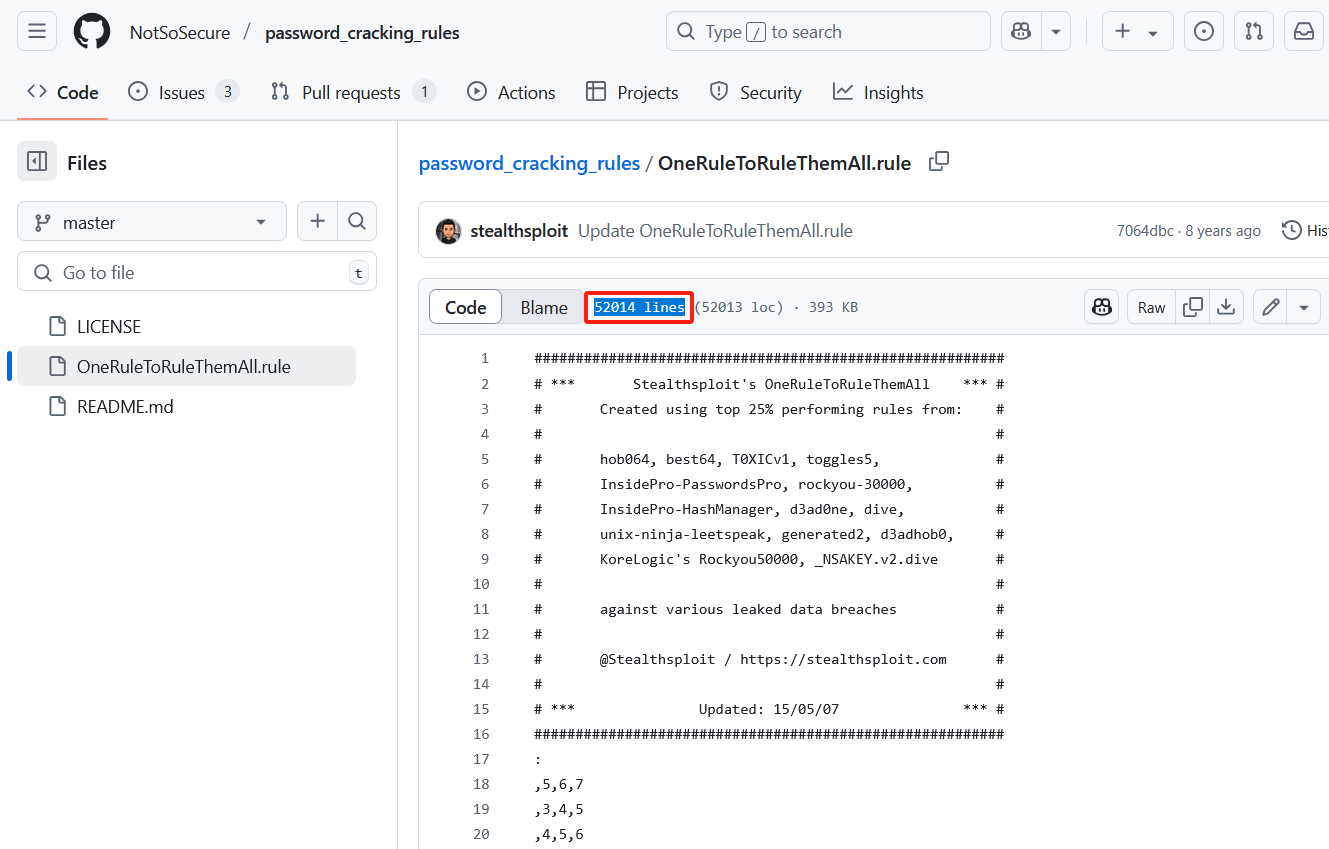
Task: Open the password_cracking_rules breadcrumb link
Action: click(529, 163)
